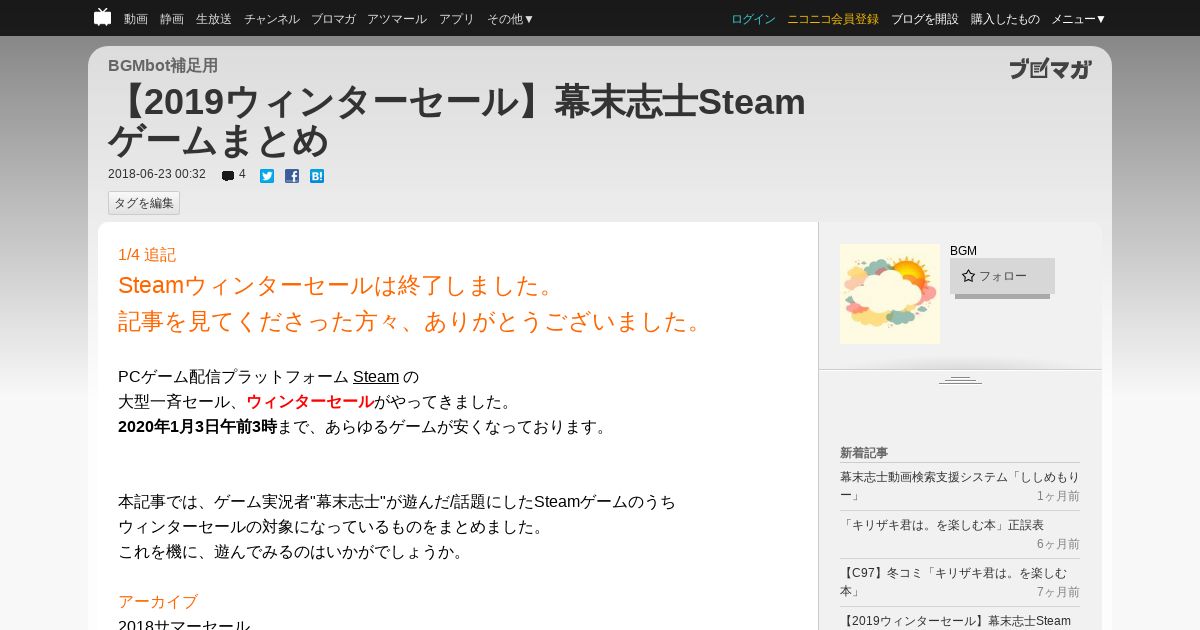Image resolution: width=1200 pixels, height=630 pixels.
Task: Open 2018サマーセール archive link
Action: click(184, 626)
